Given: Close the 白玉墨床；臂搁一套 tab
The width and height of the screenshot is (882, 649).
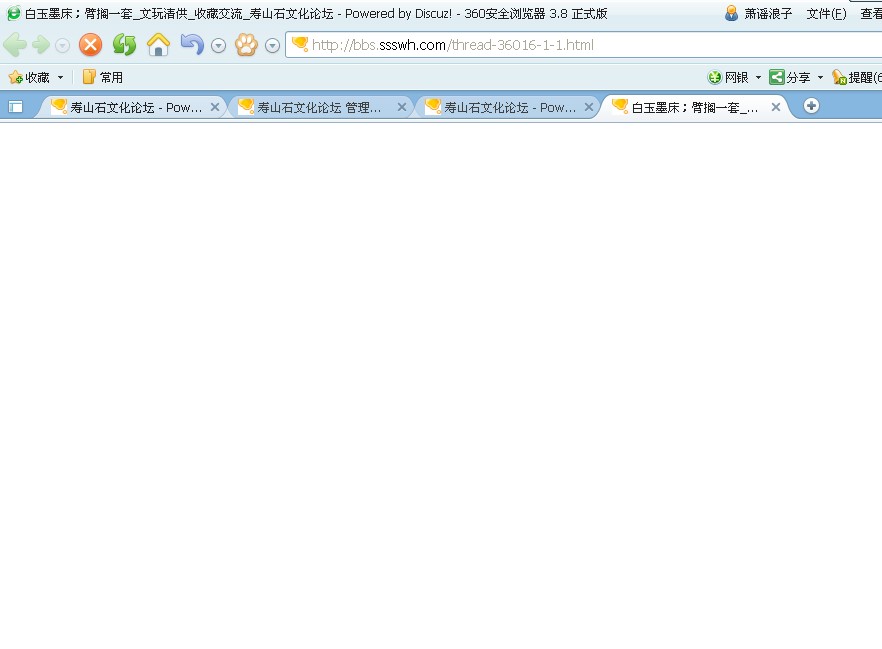Looking at the screenshot, I should coord(776,107).
